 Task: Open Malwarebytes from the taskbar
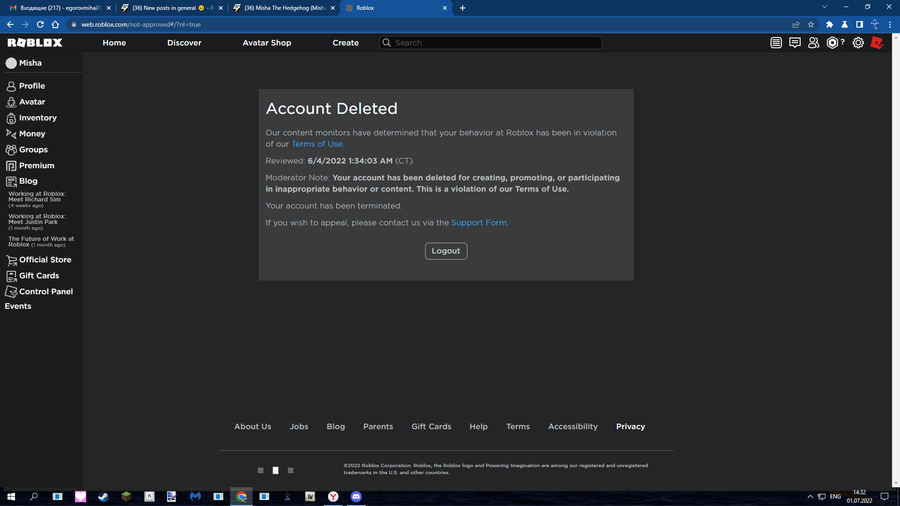coord(195,496)
